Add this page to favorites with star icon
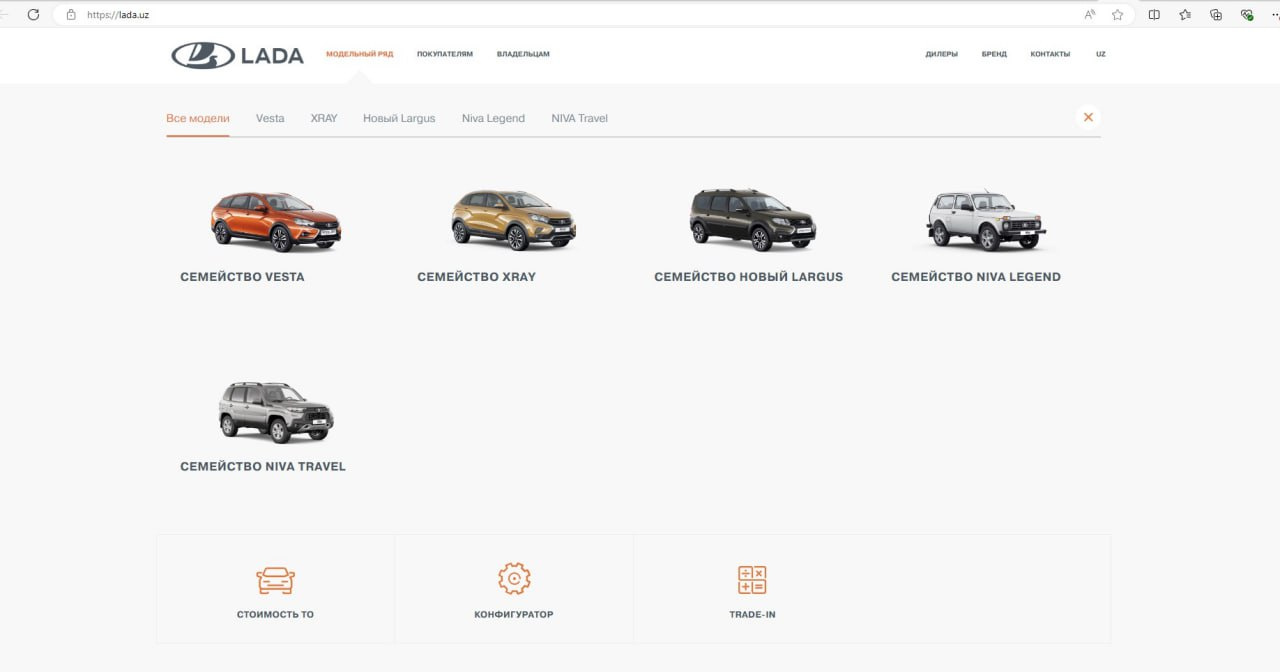 pos(1118,15)
